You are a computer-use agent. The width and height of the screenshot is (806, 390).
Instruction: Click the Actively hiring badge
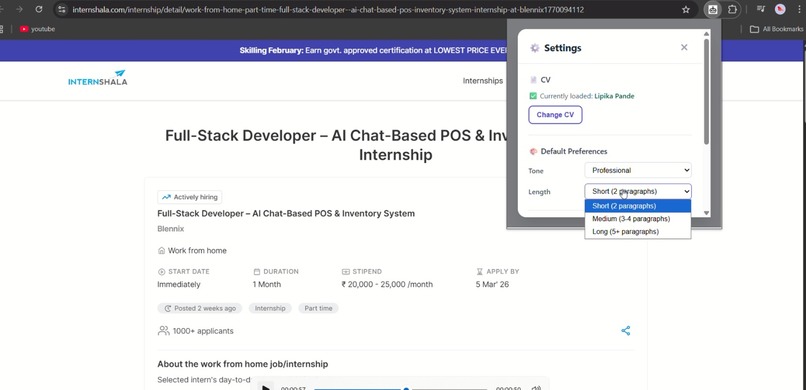point(190,197)
